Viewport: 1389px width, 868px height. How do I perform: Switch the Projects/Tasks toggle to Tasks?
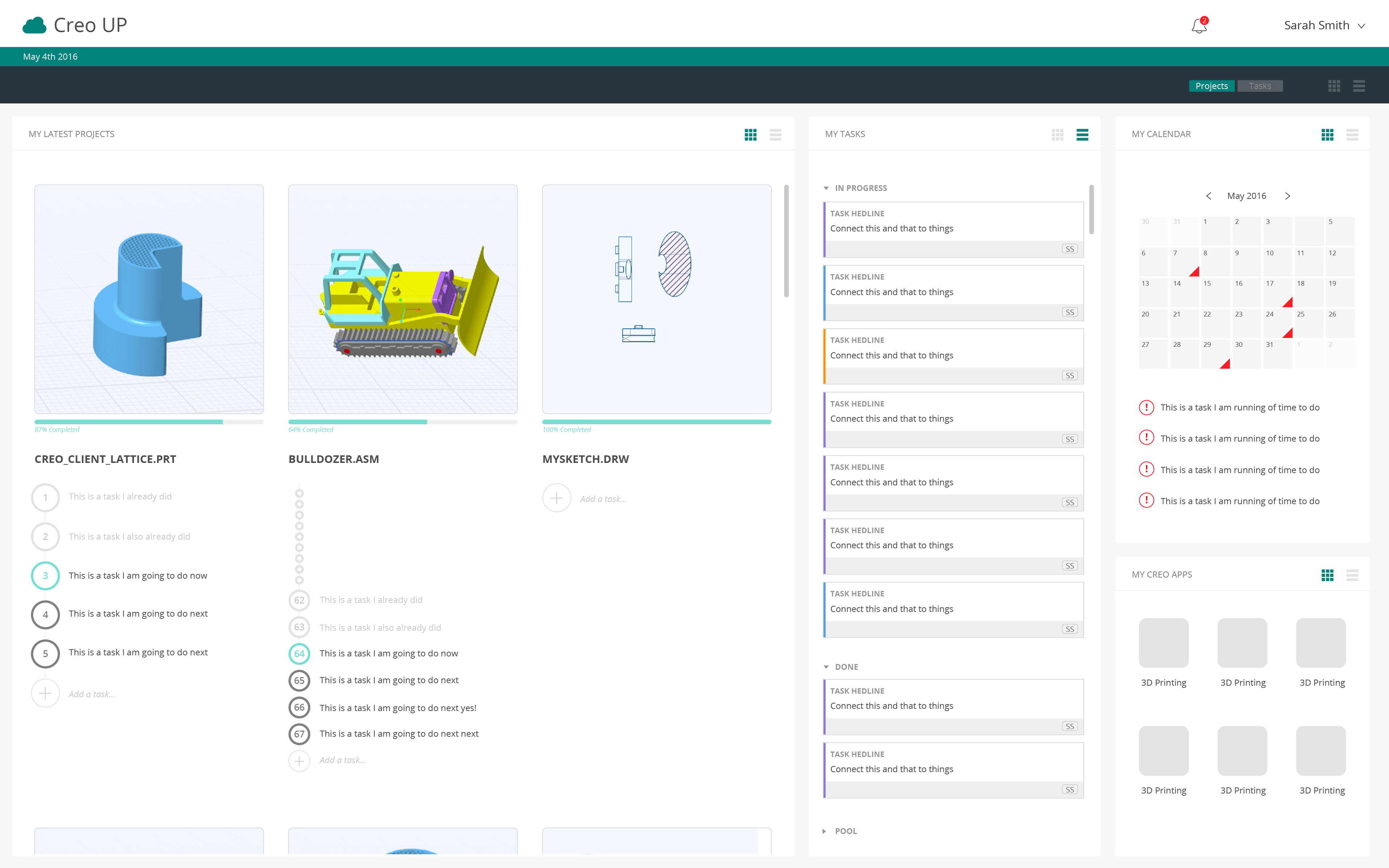[1260, 86]
